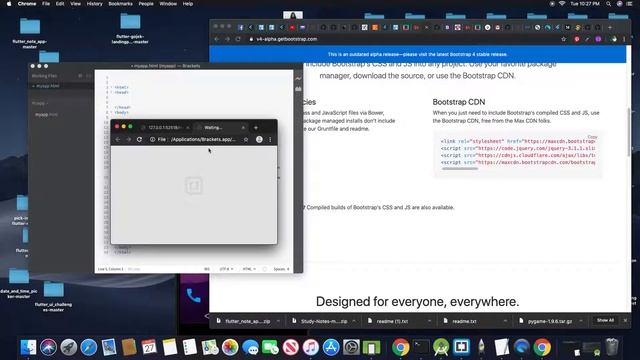
Task: Open the History menu
Action: pos(94,4)
